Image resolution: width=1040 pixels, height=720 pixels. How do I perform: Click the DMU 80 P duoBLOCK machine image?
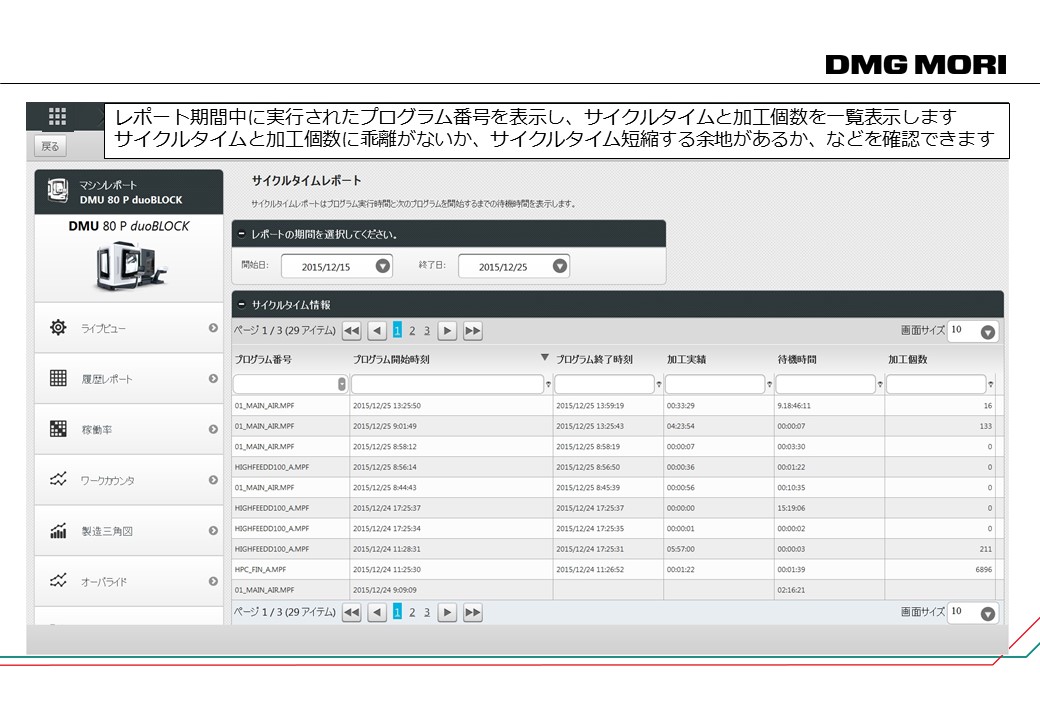(x=130, y=266)
